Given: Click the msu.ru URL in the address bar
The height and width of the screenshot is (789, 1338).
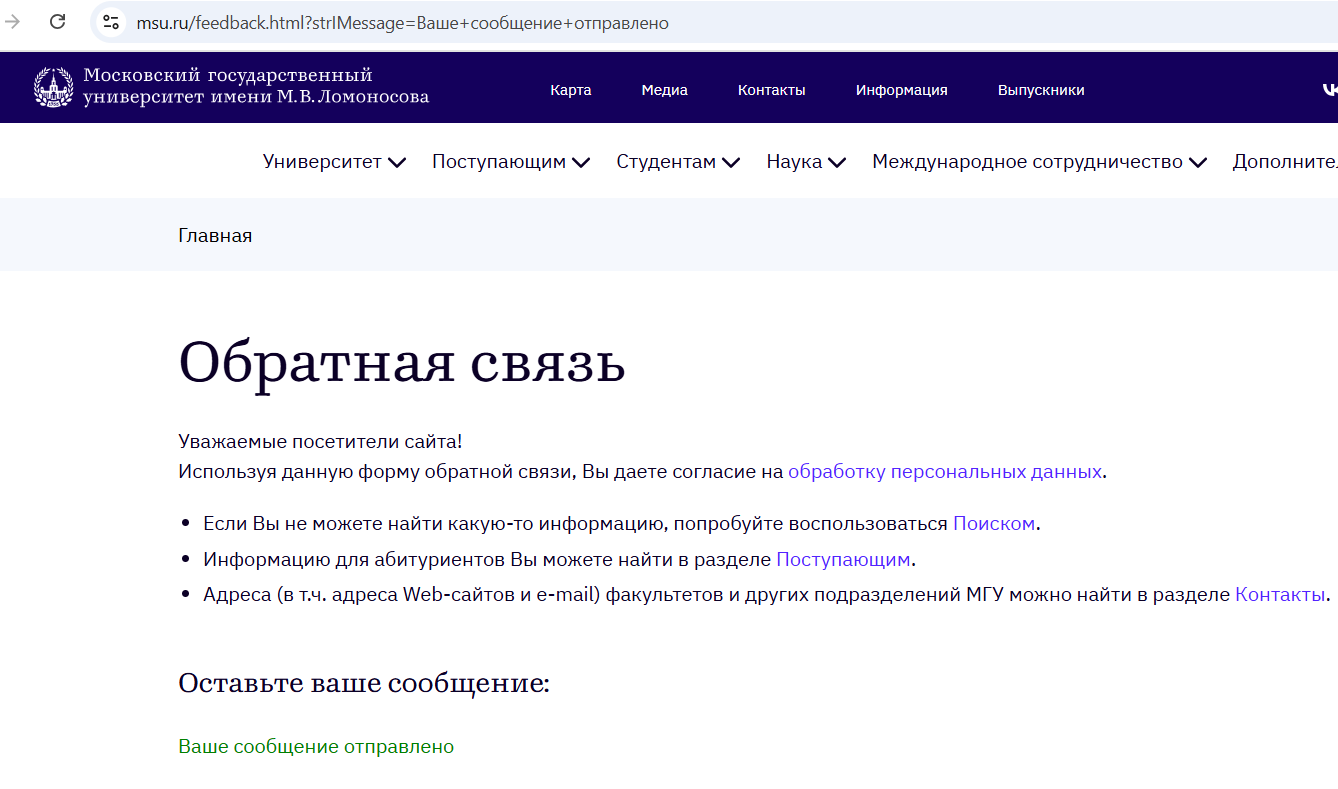Looking at the screenshot, I should tap(402, 22).
